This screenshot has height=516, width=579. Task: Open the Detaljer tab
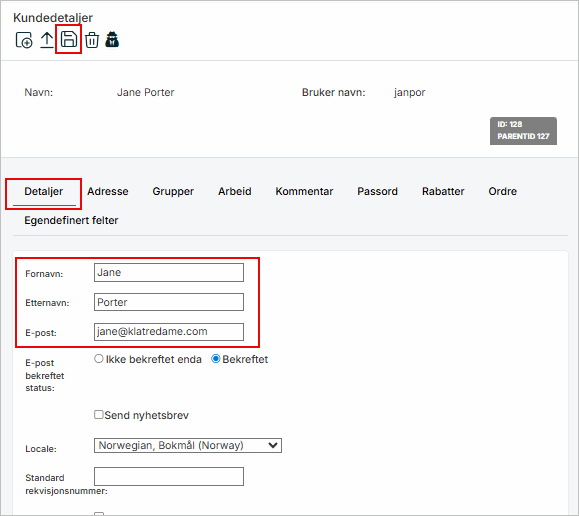coord(44,191)
